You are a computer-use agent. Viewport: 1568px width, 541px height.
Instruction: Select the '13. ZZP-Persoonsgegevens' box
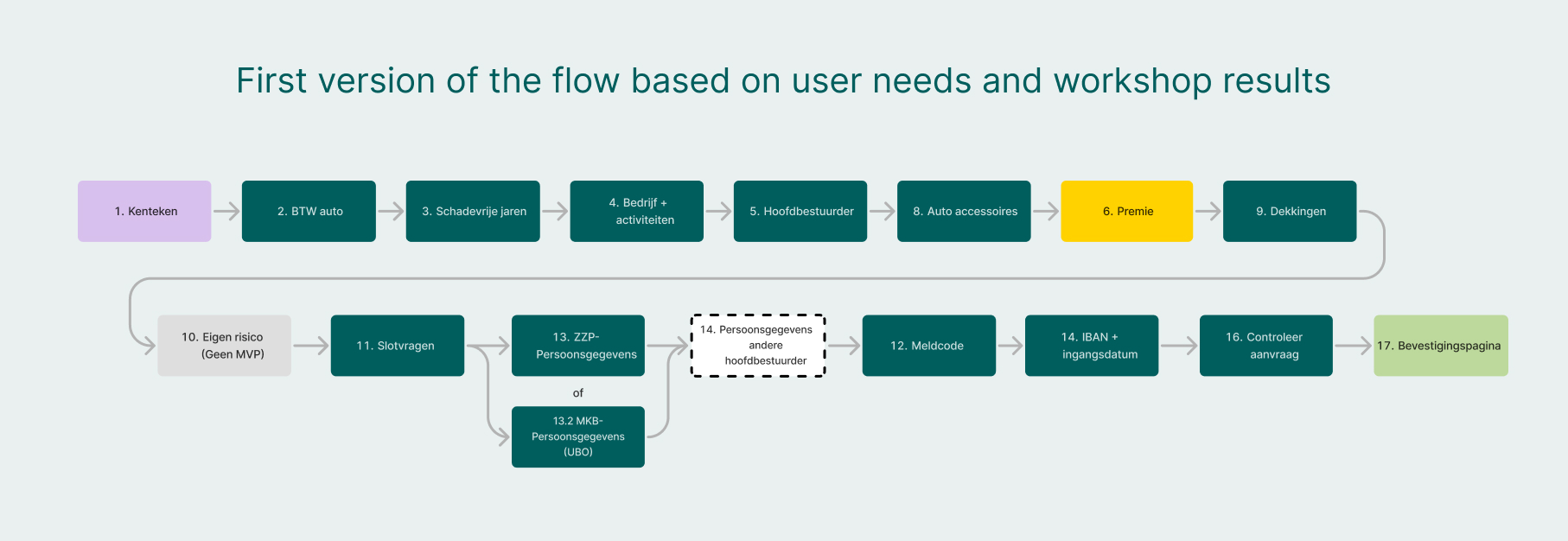coord(578,346)
